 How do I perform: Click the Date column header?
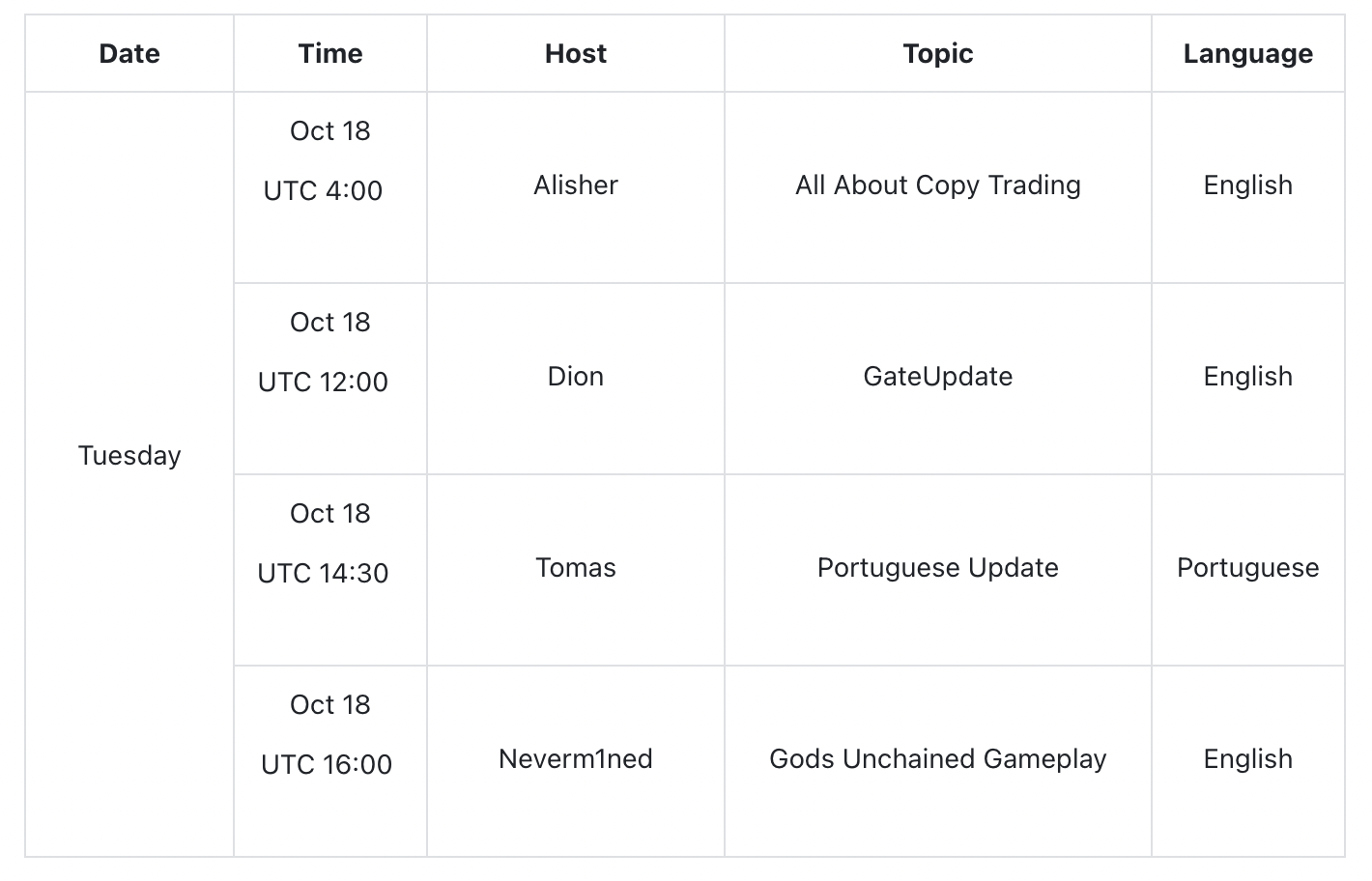[x=129, y=54]
